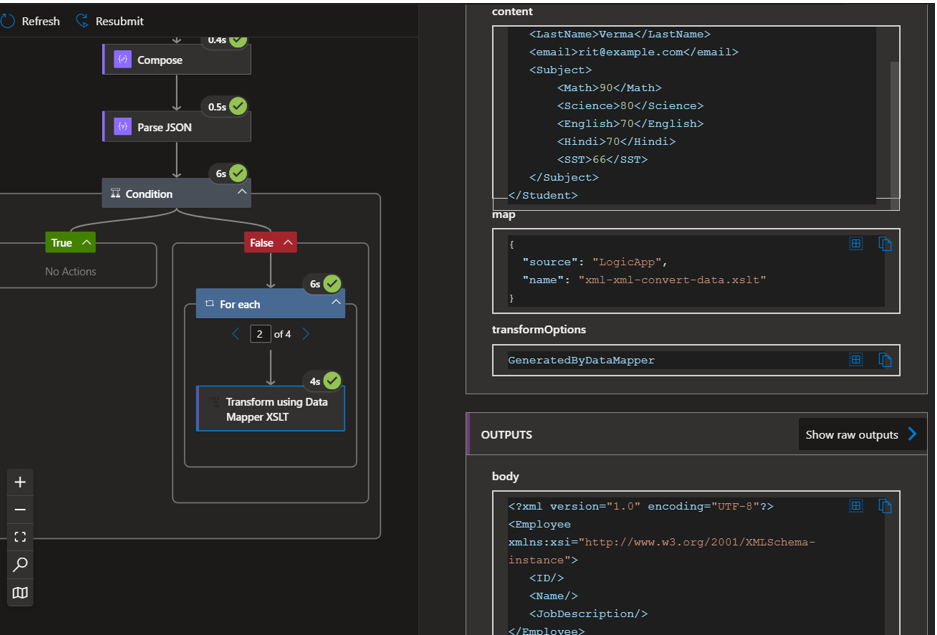The image size is (937, 635).
Task: Click the rit@example.com email line
Action: tap(633, 52)
